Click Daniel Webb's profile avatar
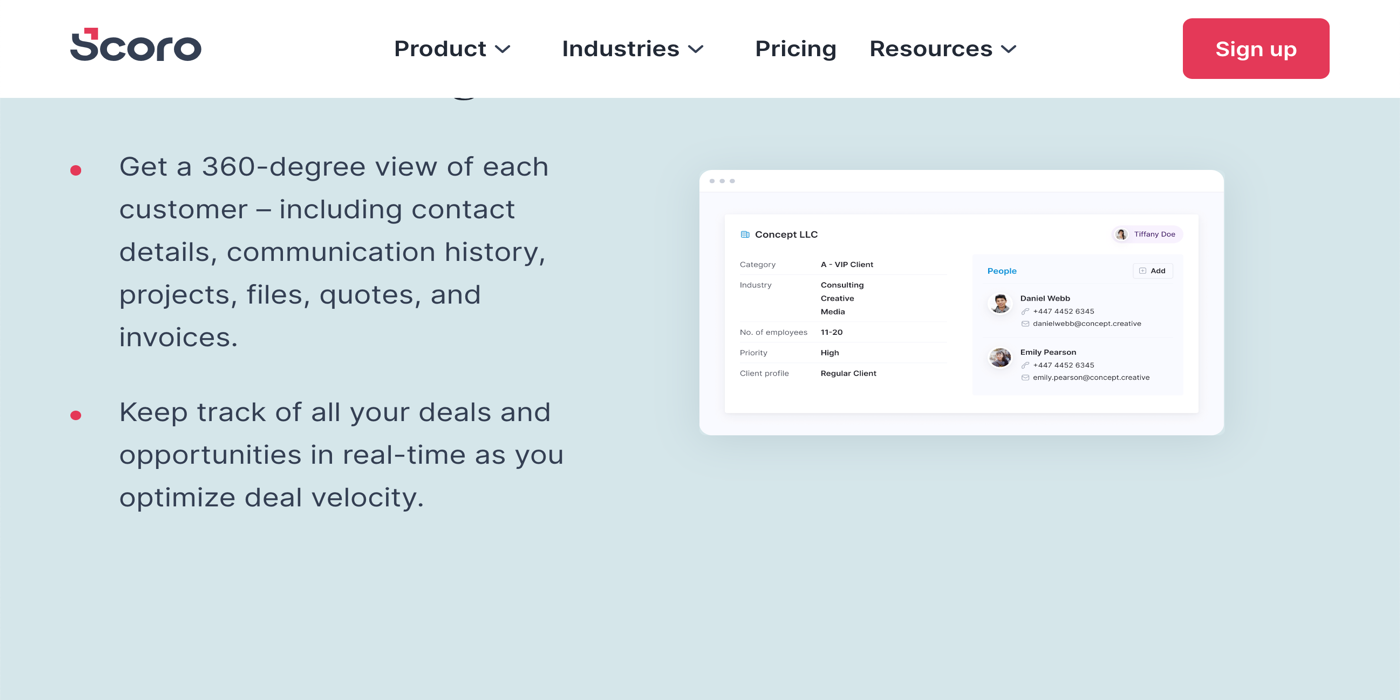The height and width of the screenshot is (700, 1400). [1000, 303]
